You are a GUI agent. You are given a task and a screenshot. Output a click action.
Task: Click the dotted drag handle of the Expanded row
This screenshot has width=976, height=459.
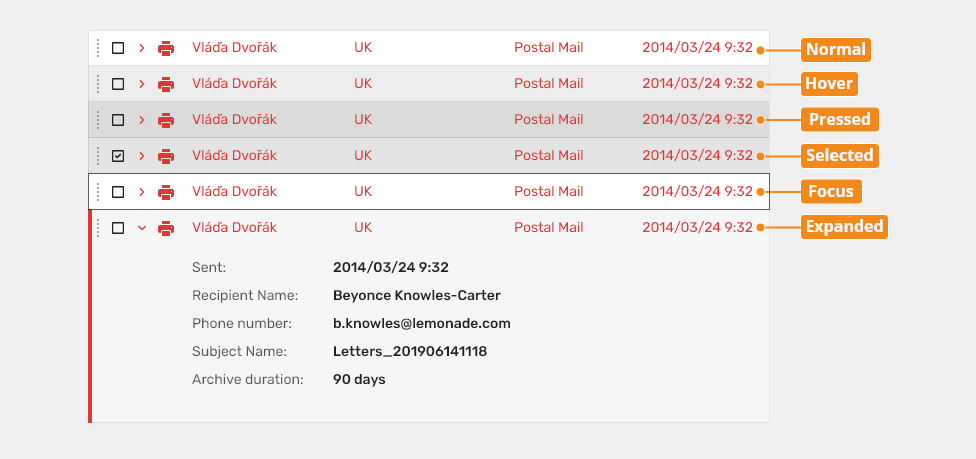point(98,229)
